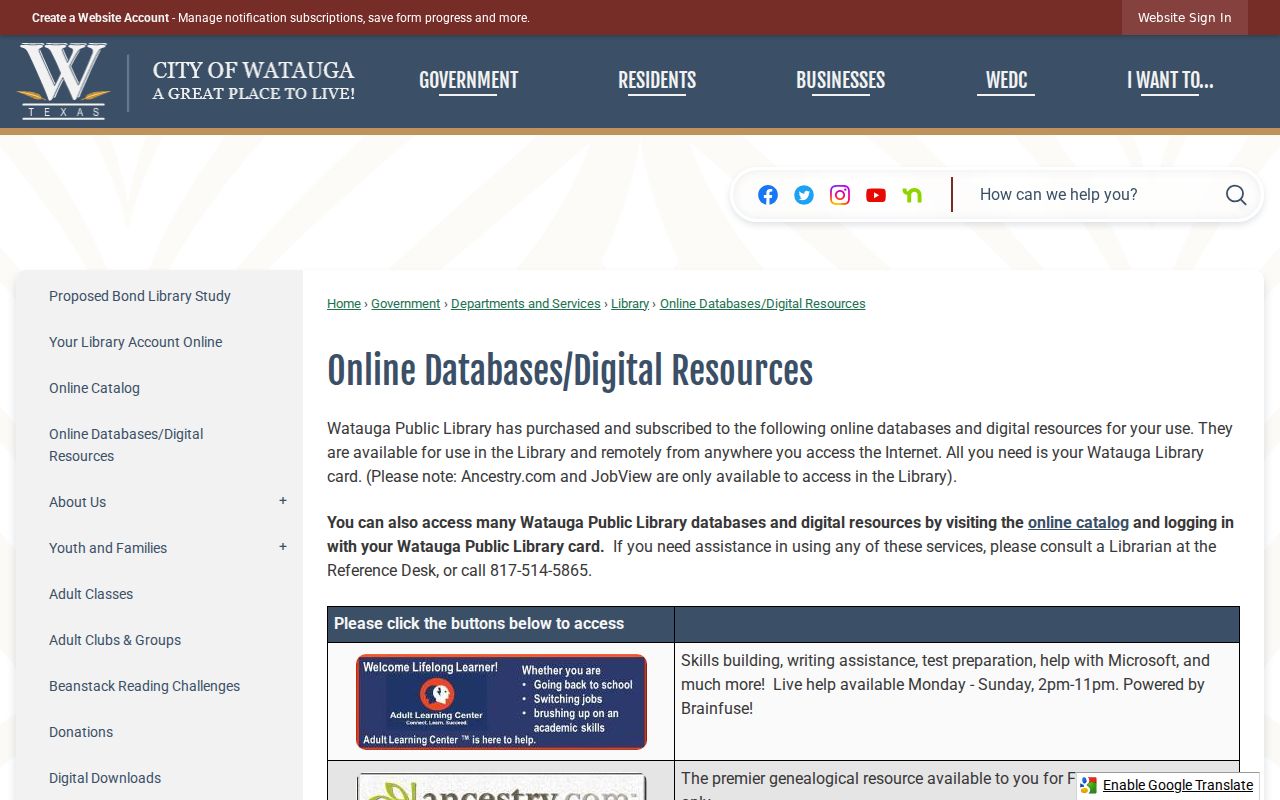Click the Google Translate icon

[x=1089, y=786]
